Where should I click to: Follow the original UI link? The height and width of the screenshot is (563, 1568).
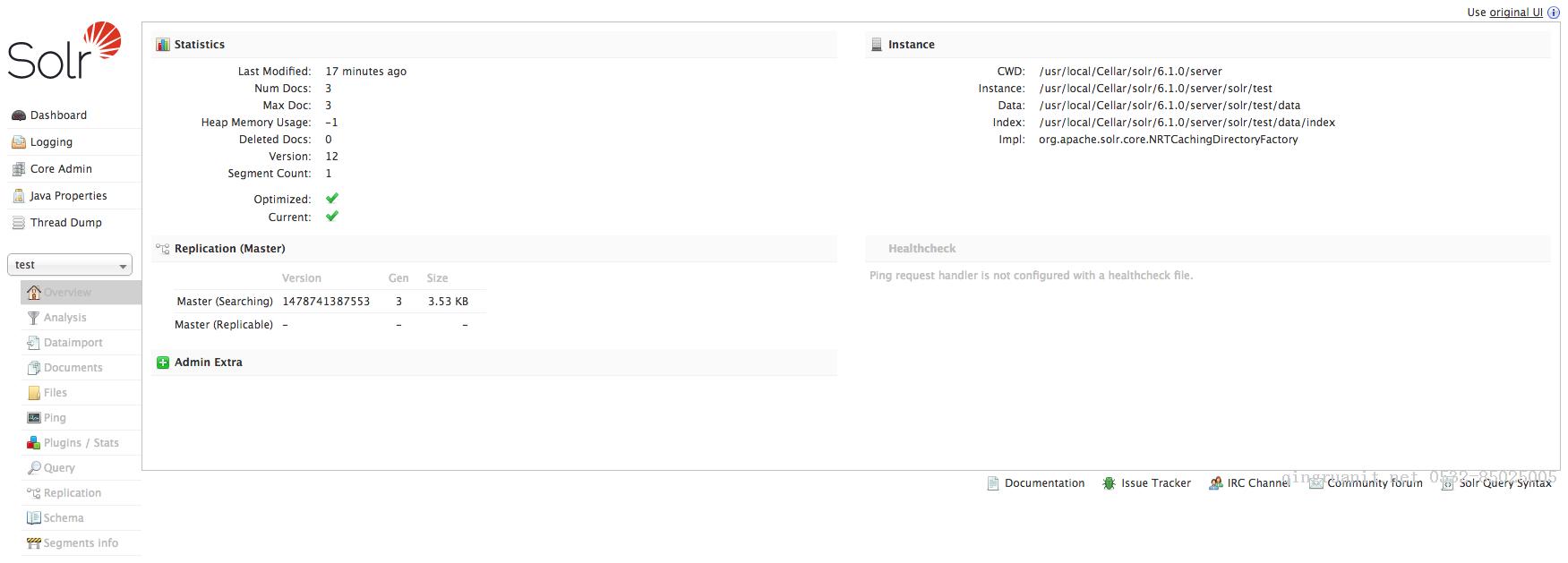click(1516, 13)
